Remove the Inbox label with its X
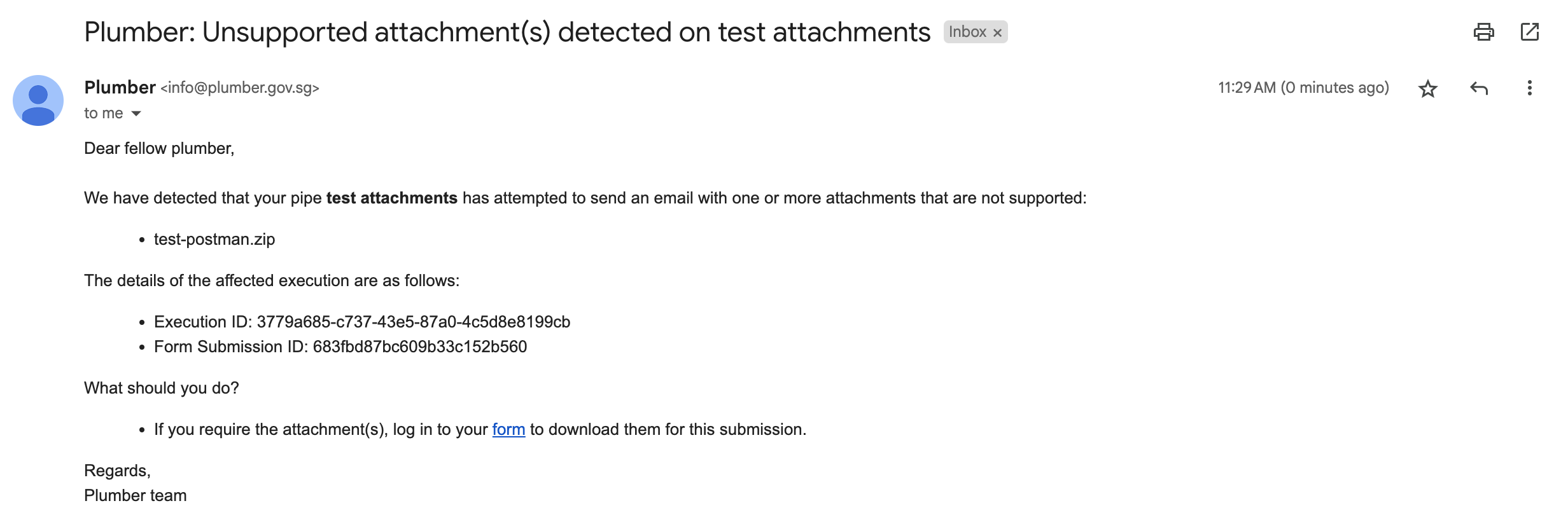 pyautogui.click(x=998, y=33)
